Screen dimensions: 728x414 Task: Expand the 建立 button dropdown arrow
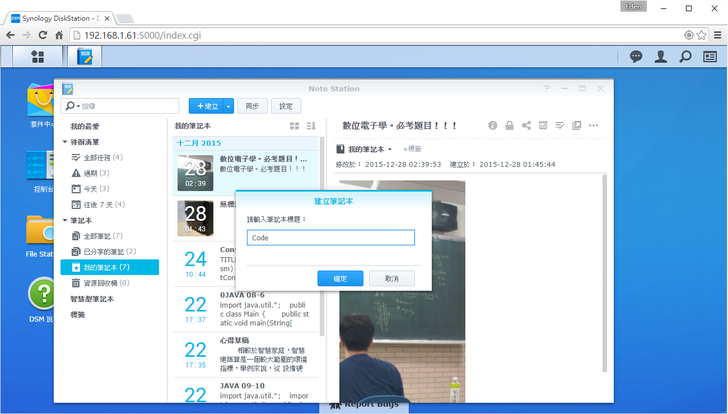pyautogui.click(x=229, y=106)
